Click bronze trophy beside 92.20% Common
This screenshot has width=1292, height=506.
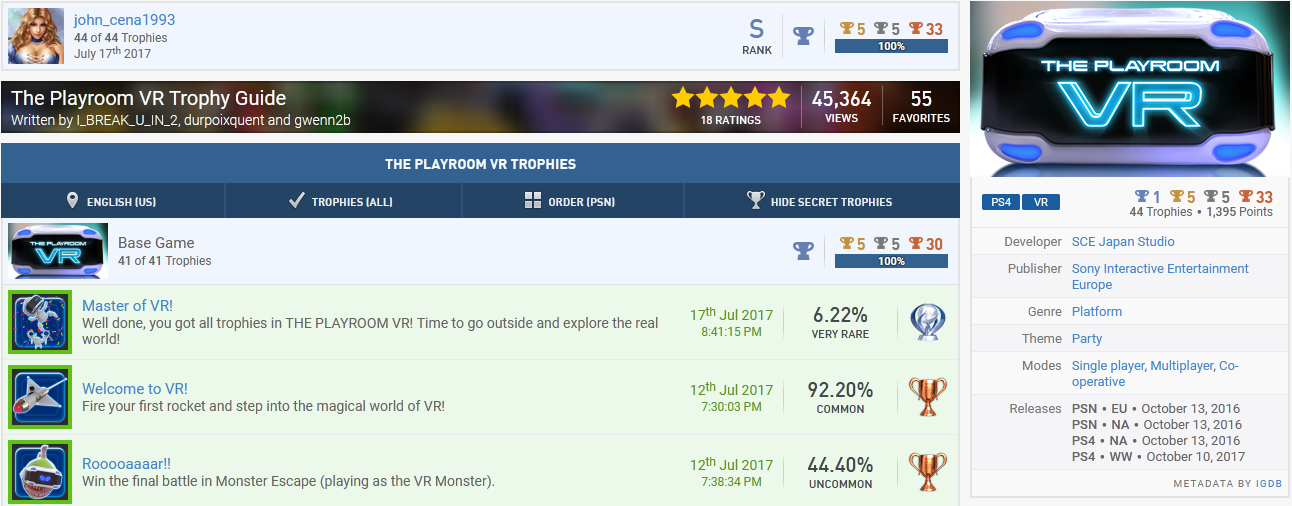(927, 397)
